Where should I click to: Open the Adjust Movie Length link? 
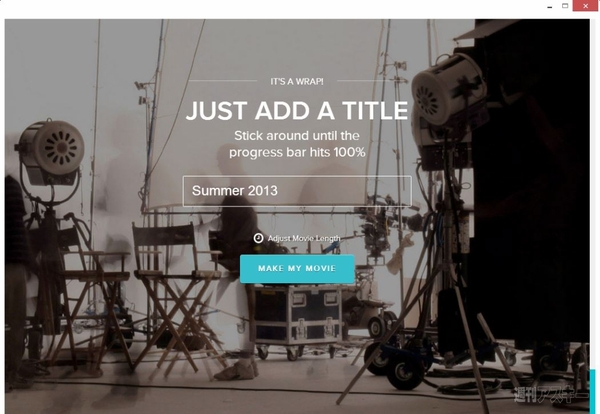point(304,238)
